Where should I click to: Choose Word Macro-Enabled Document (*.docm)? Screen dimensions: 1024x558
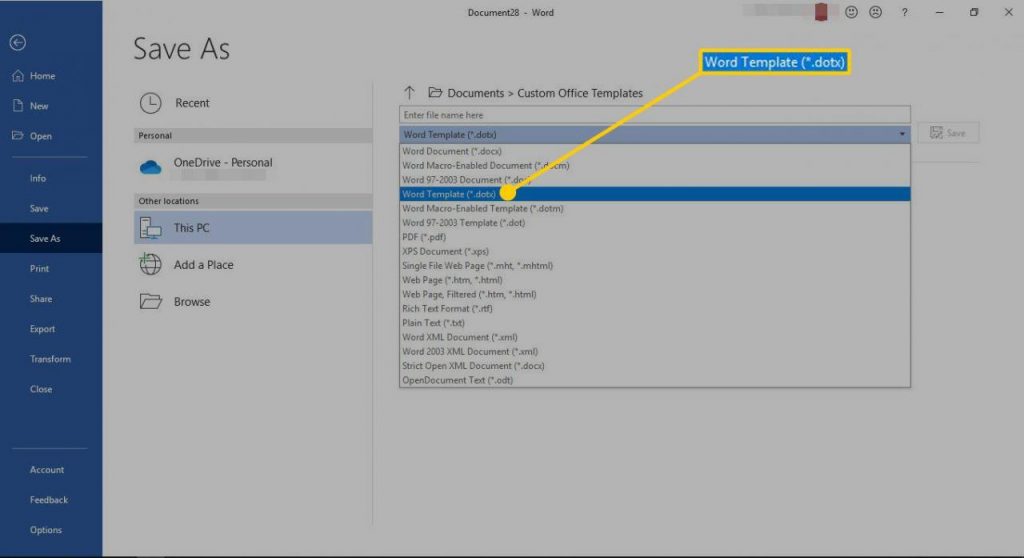[x=654, y=165]
